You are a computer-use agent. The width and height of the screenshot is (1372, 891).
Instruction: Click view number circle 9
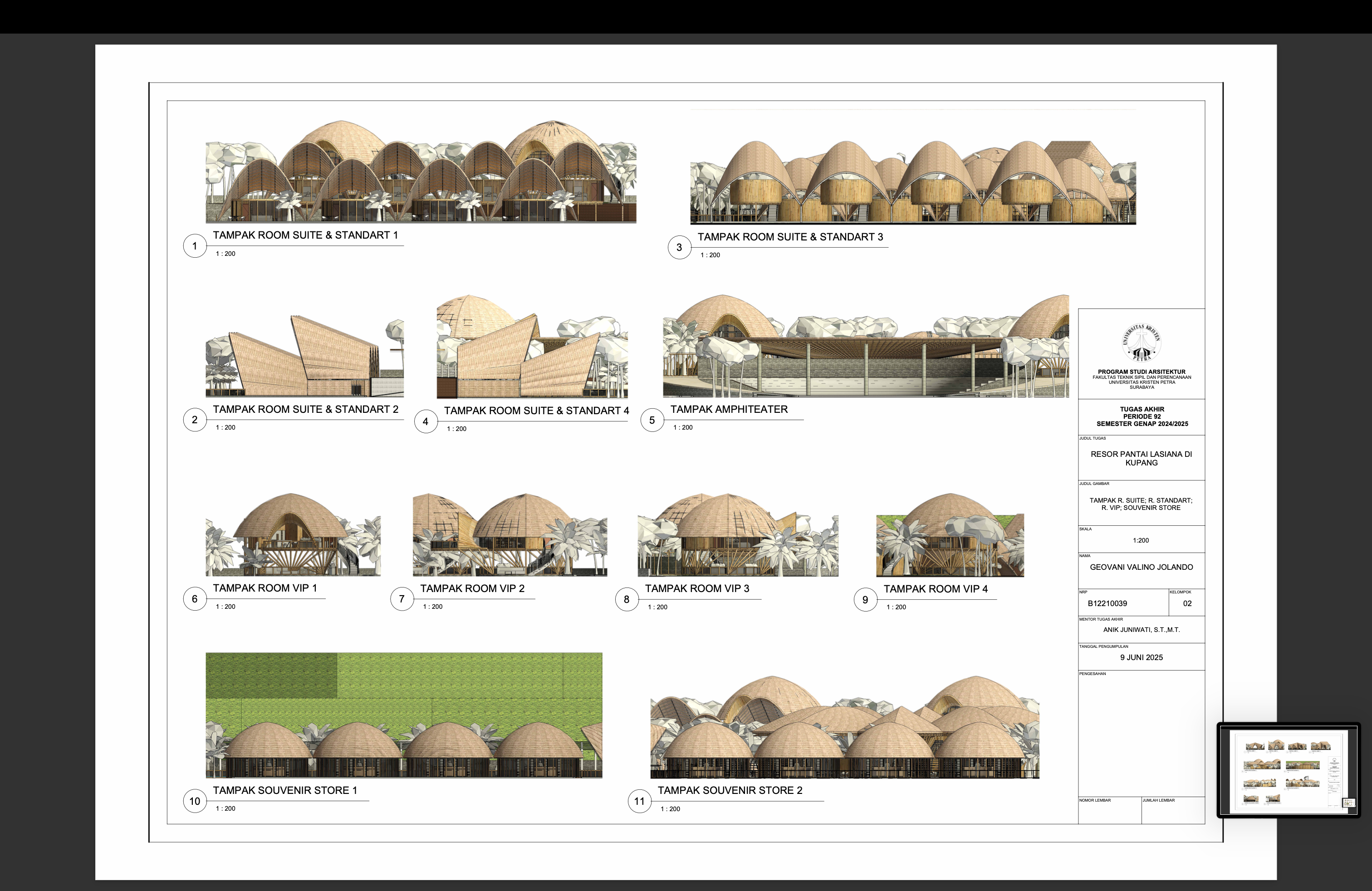[x=865, y=600]
